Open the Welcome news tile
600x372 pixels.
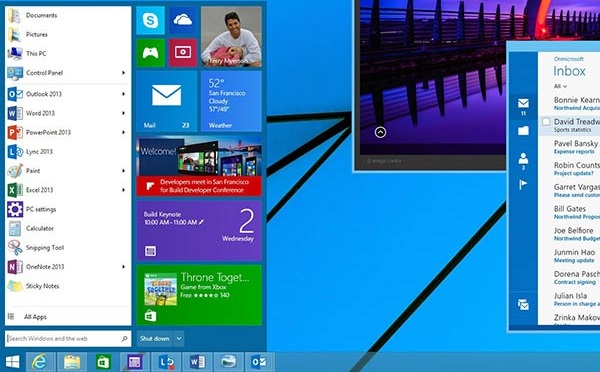199,166
